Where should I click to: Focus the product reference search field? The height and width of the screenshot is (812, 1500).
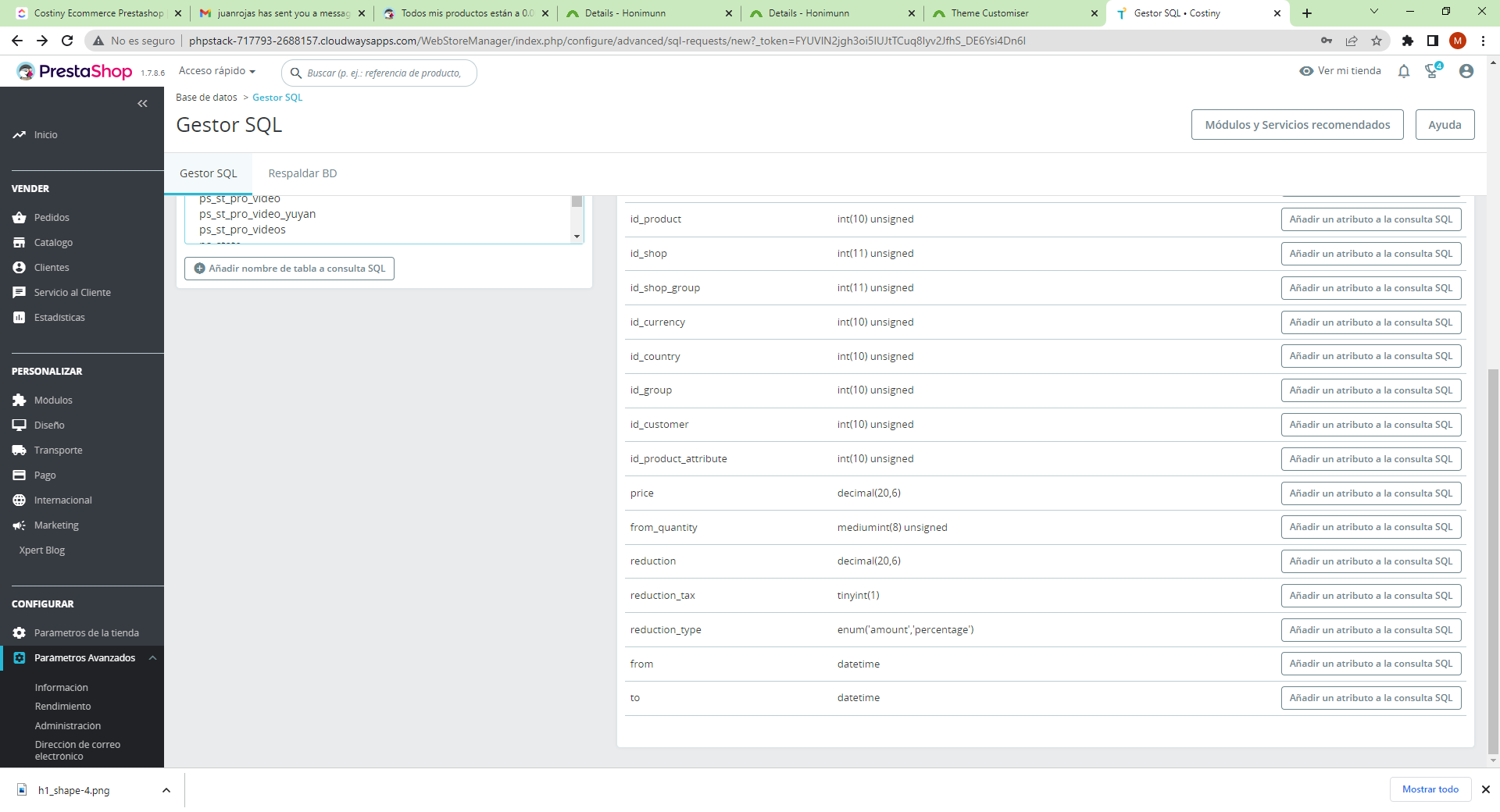[x=379, y=73]
